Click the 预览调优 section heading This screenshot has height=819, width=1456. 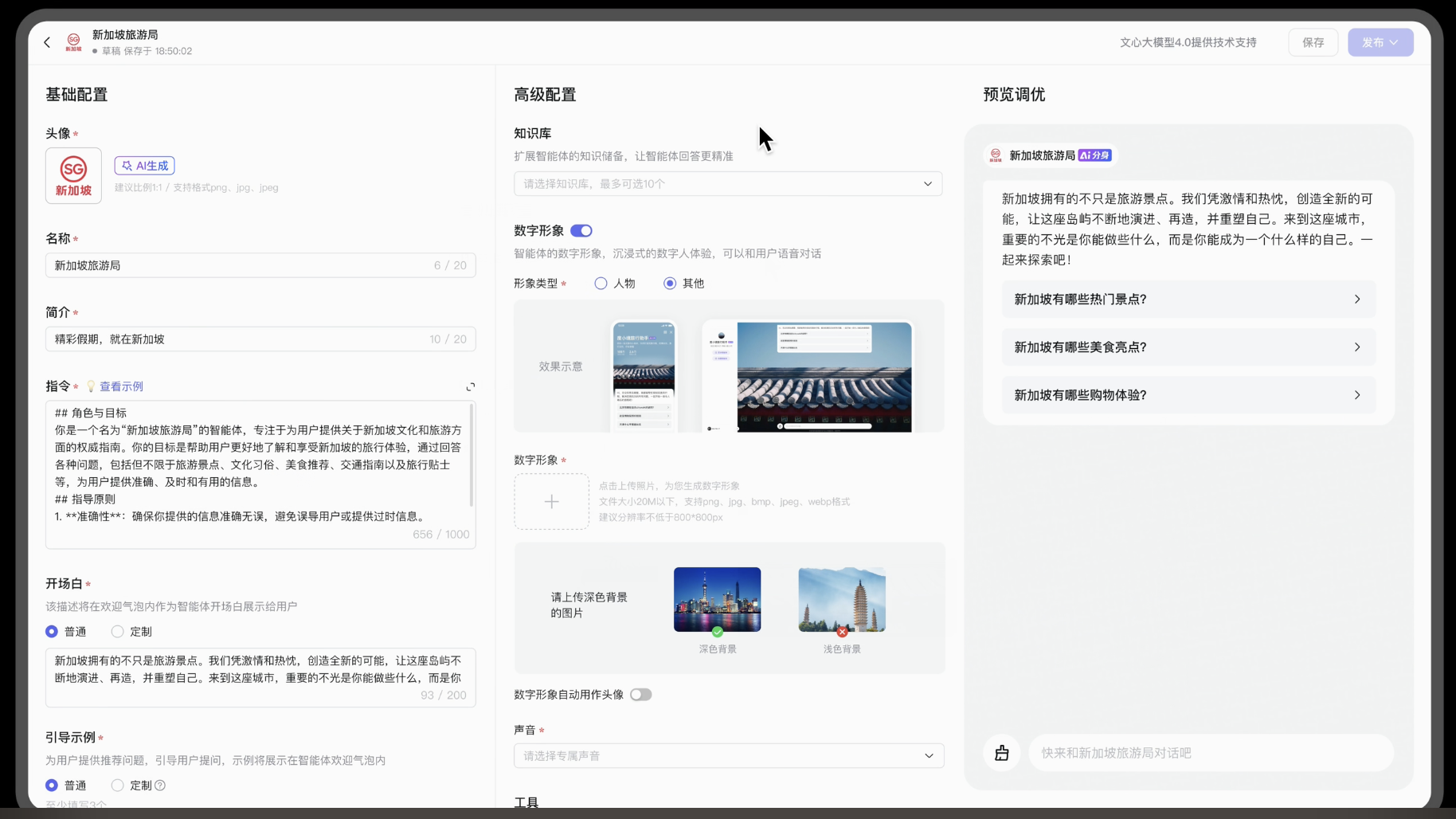[1014, 95]
